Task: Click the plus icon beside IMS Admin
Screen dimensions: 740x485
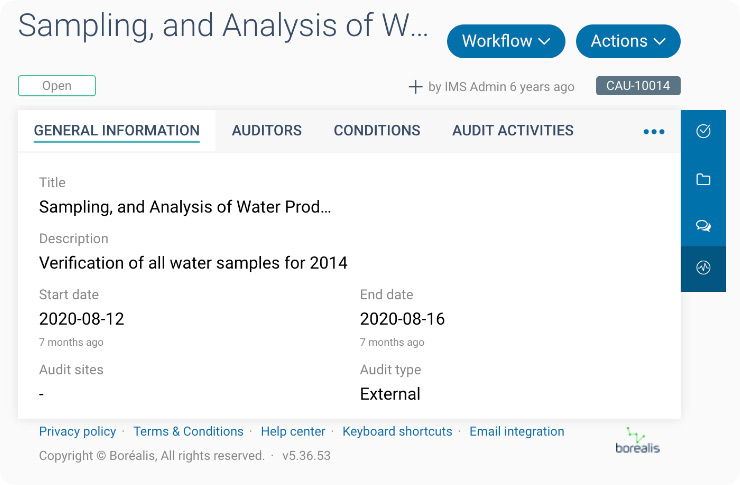Action: 416,87
